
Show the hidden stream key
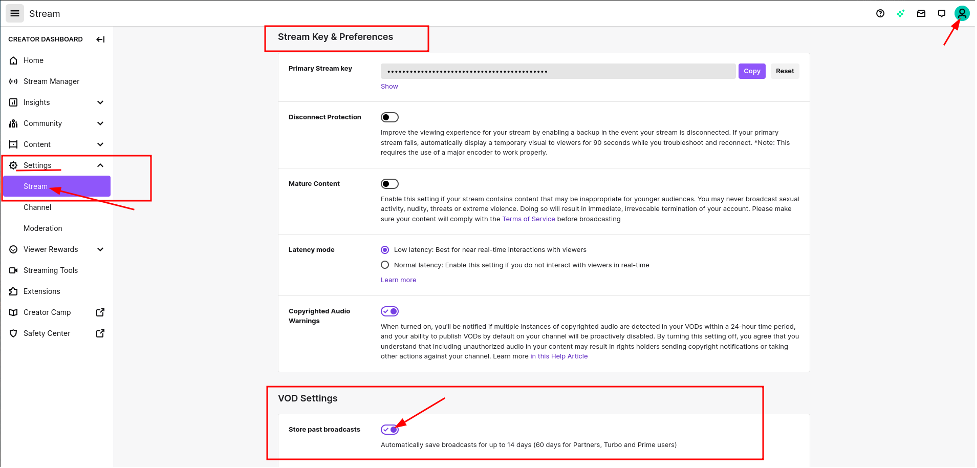(389, 87)
